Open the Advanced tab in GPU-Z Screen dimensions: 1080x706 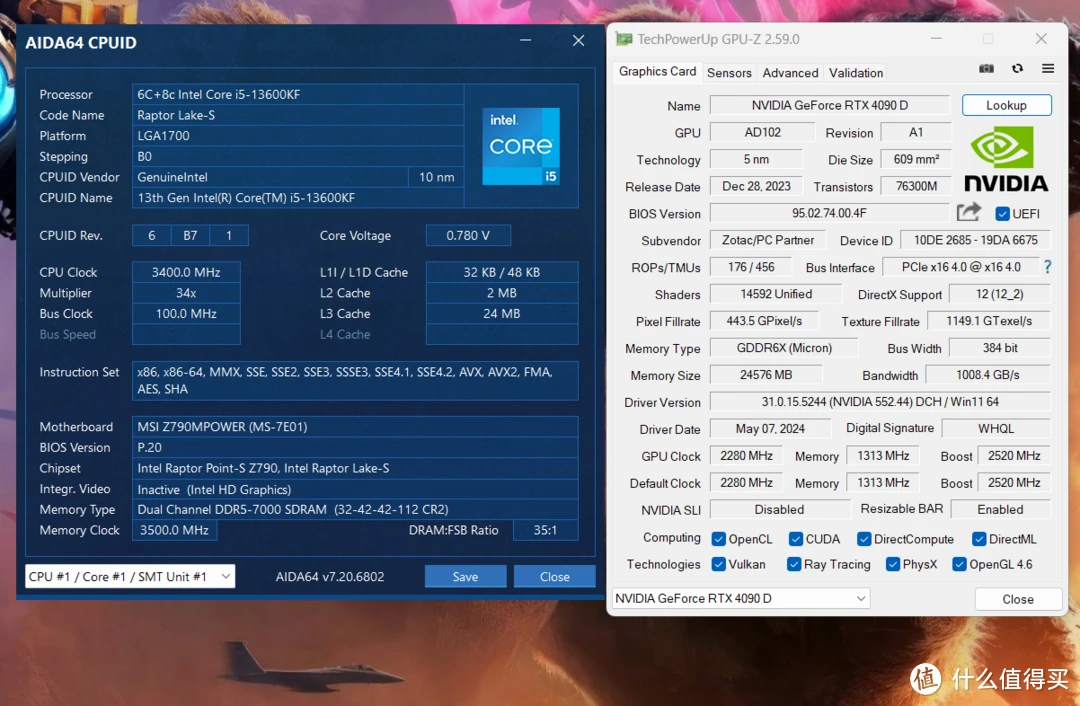[790, 73]
